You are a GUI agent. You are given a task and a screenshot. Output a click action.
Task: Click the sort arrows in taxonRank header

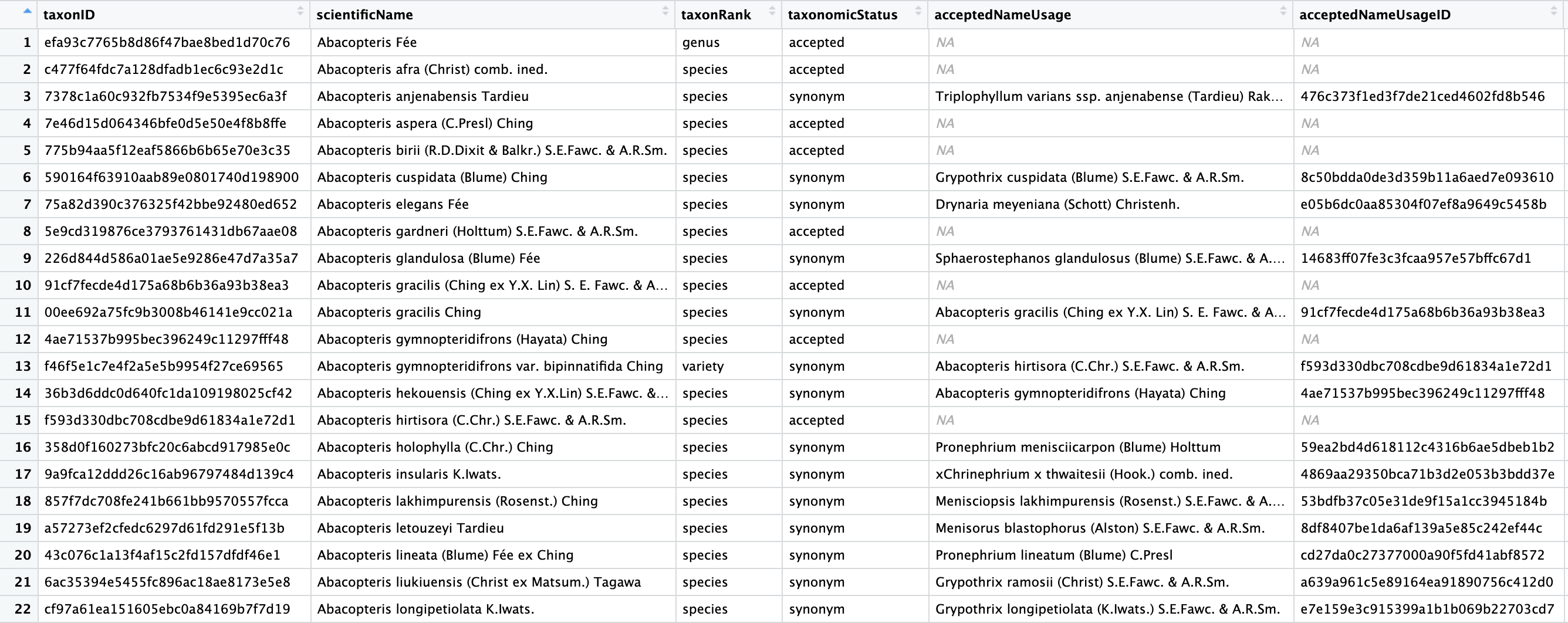[x=772, y=12]
